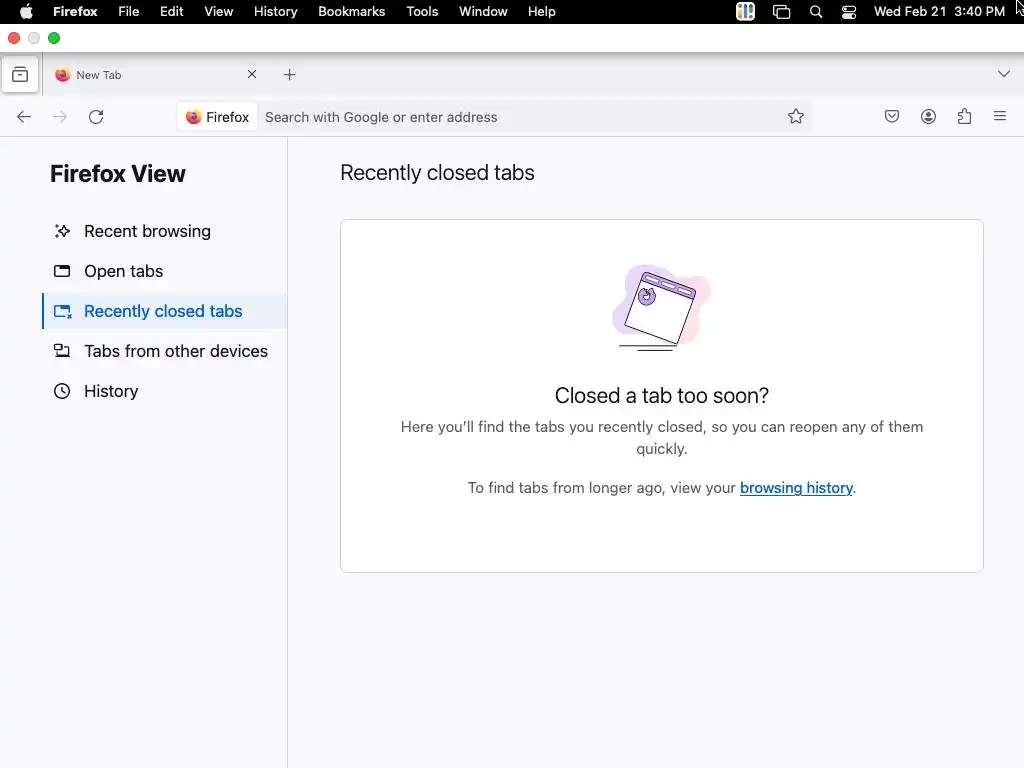Open the Firefox account icon

click(928, 117)
